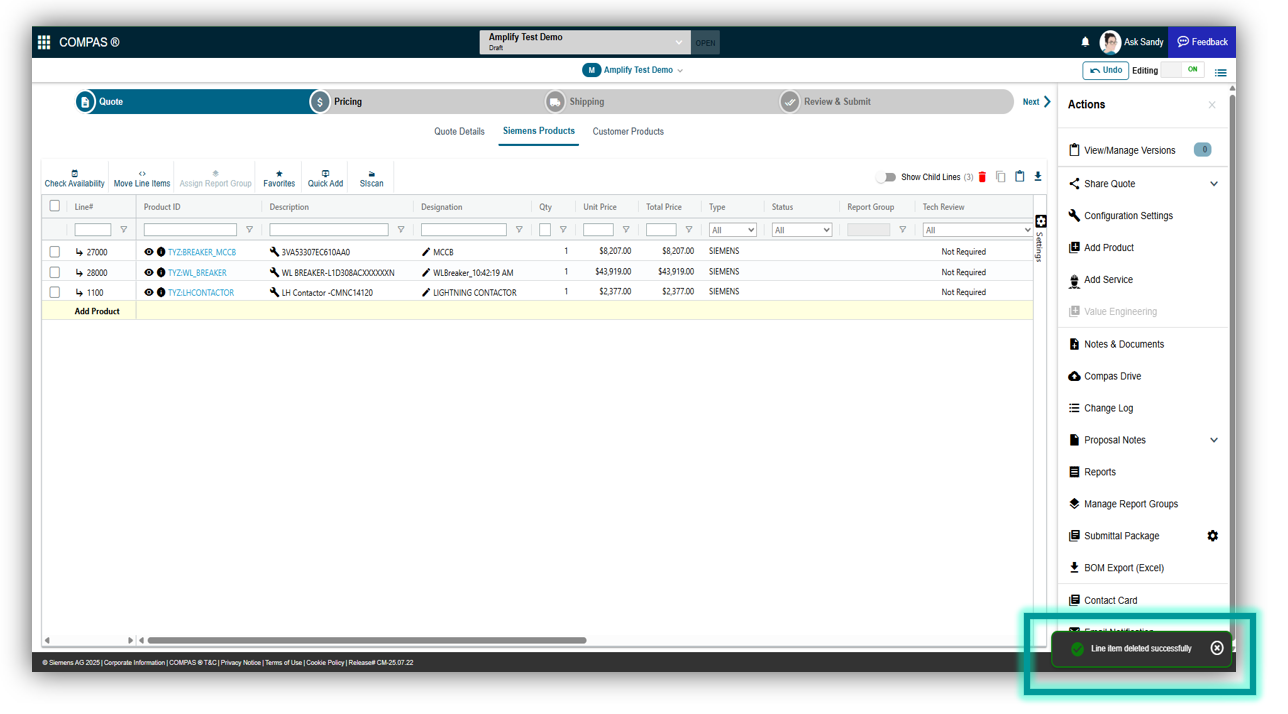
Task: Click the Add Product row
Action: pos(537,311)
